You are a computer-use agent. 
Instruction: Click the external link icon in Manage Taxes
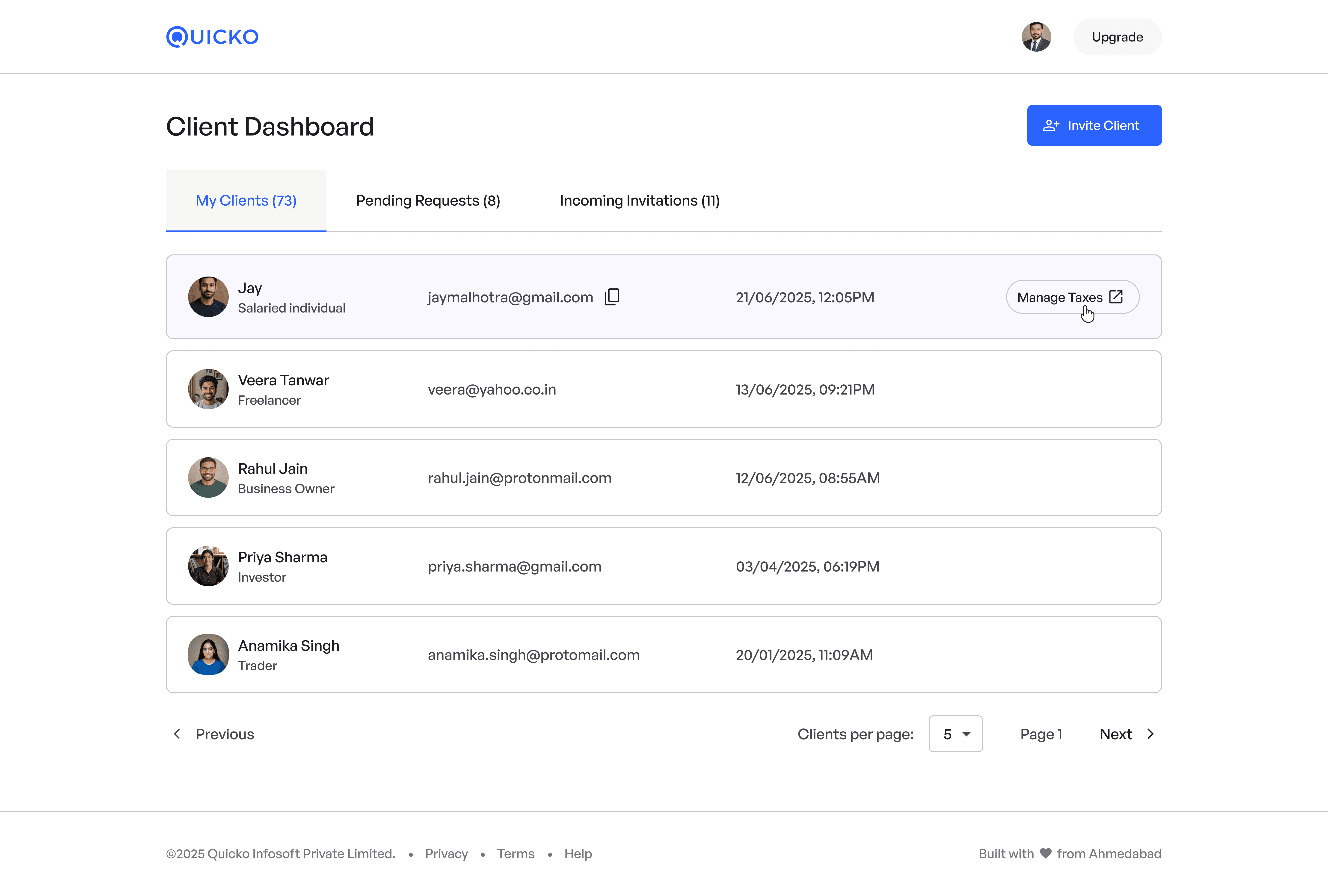coord(1115,297)
